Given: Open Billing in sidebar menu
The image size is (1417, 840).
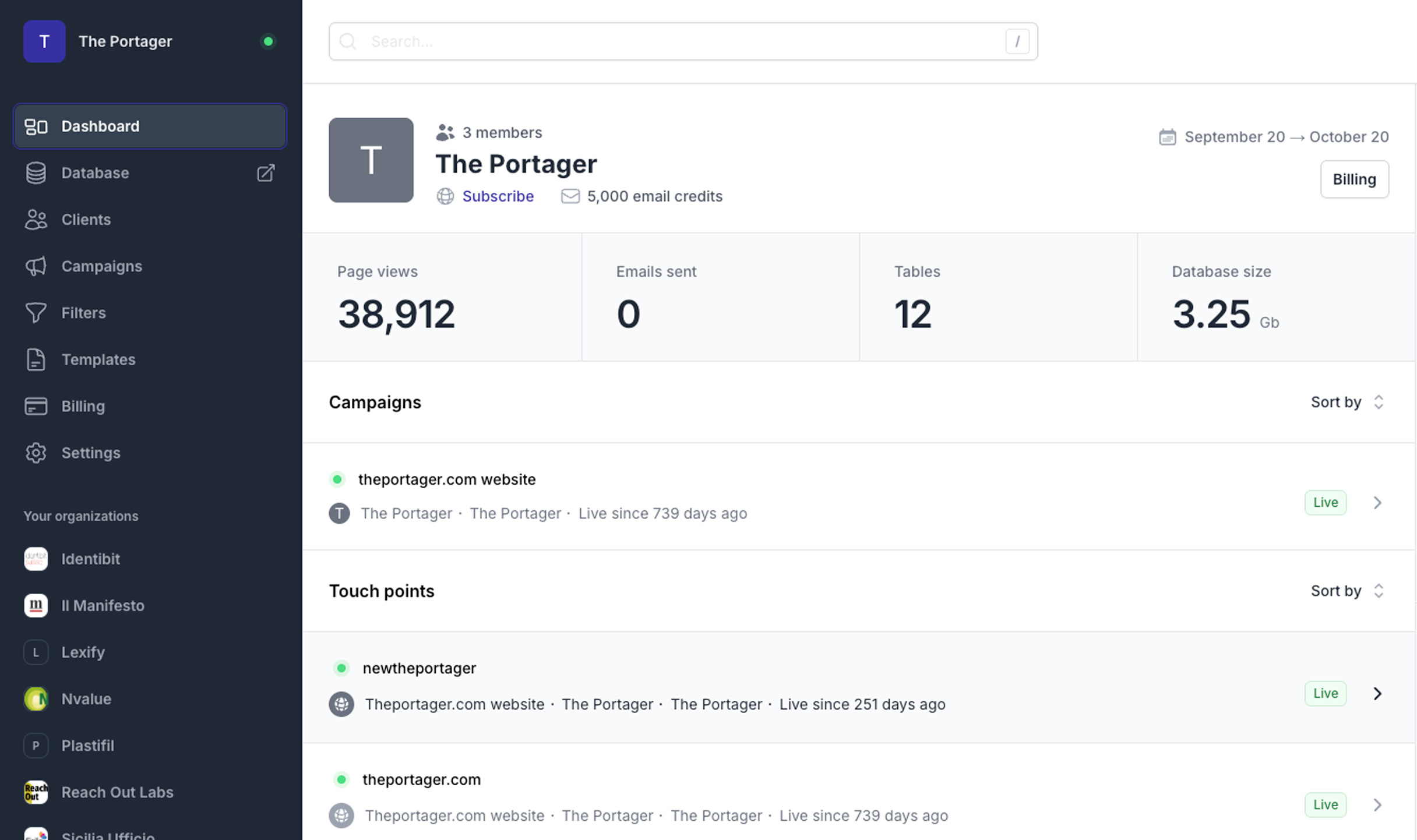Looking at the screenshot, I should coord(83,406).
